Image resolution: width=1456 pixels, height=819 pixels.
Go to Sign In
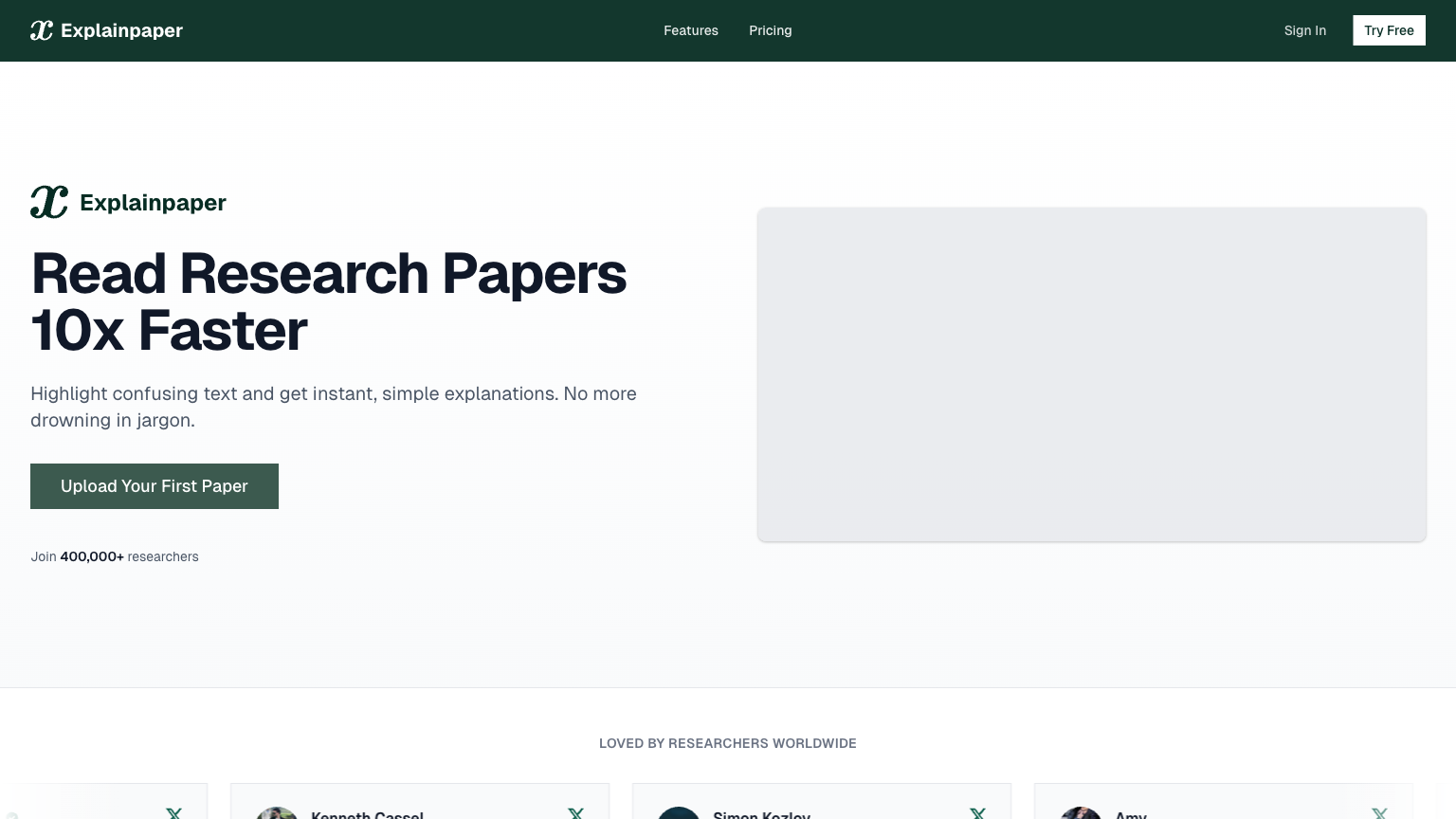(x=1305, y=30)
